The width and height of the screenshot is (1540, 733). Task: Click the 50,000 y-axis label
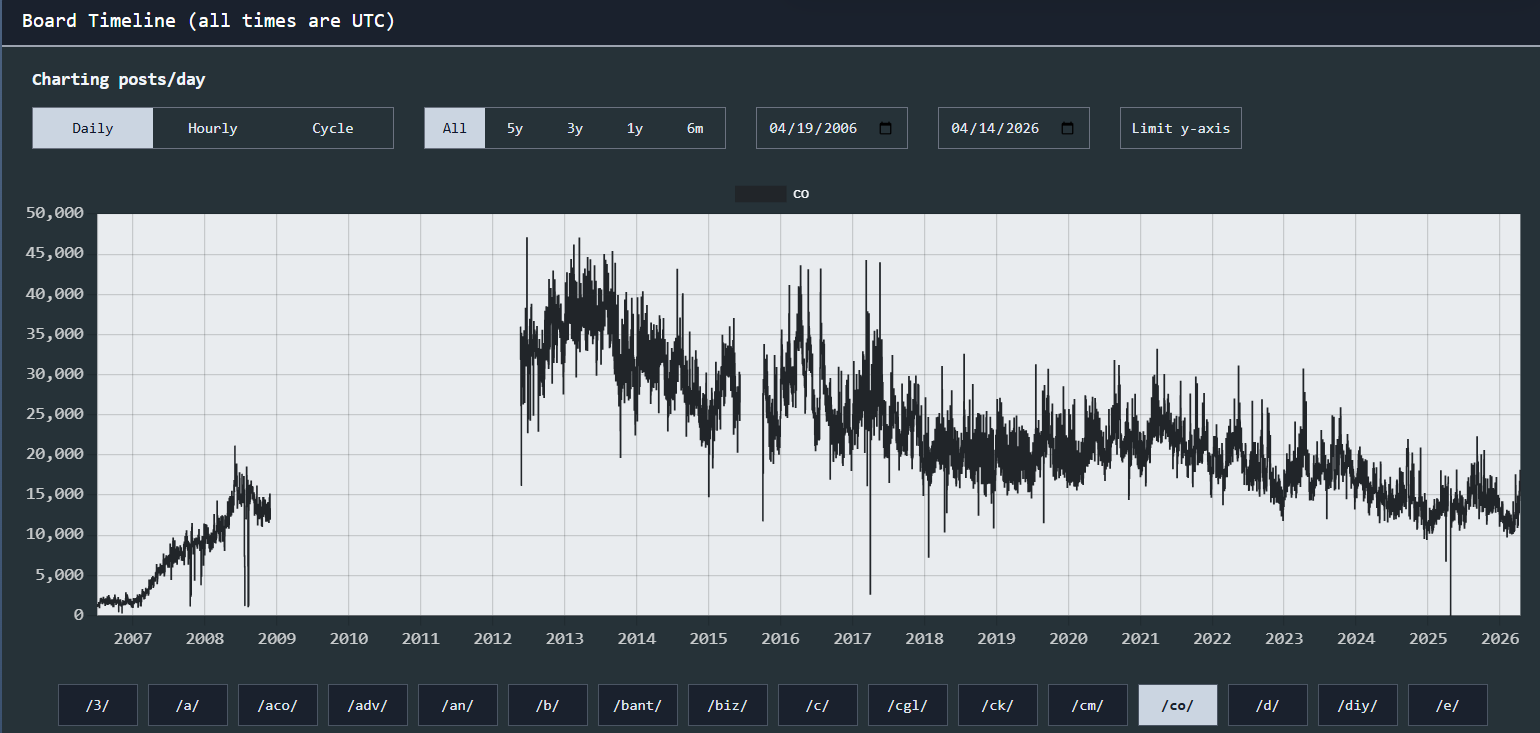coord(57,213)
